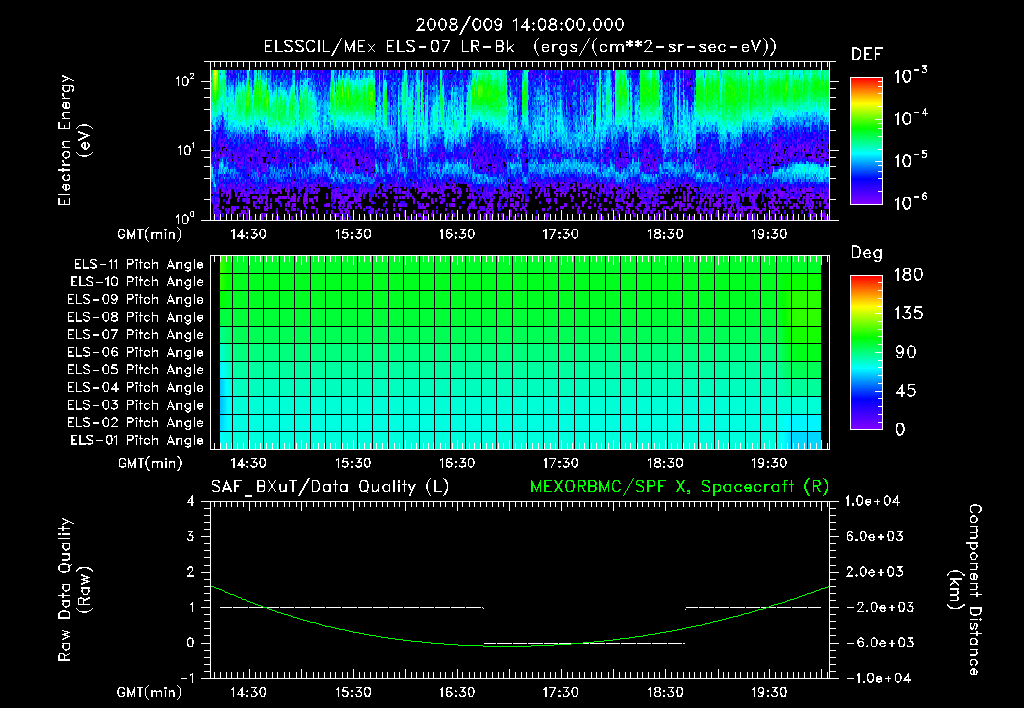Click the electron energy spectrogram plot
This screenshot has height=708, width=1024.
coord(520,140)
